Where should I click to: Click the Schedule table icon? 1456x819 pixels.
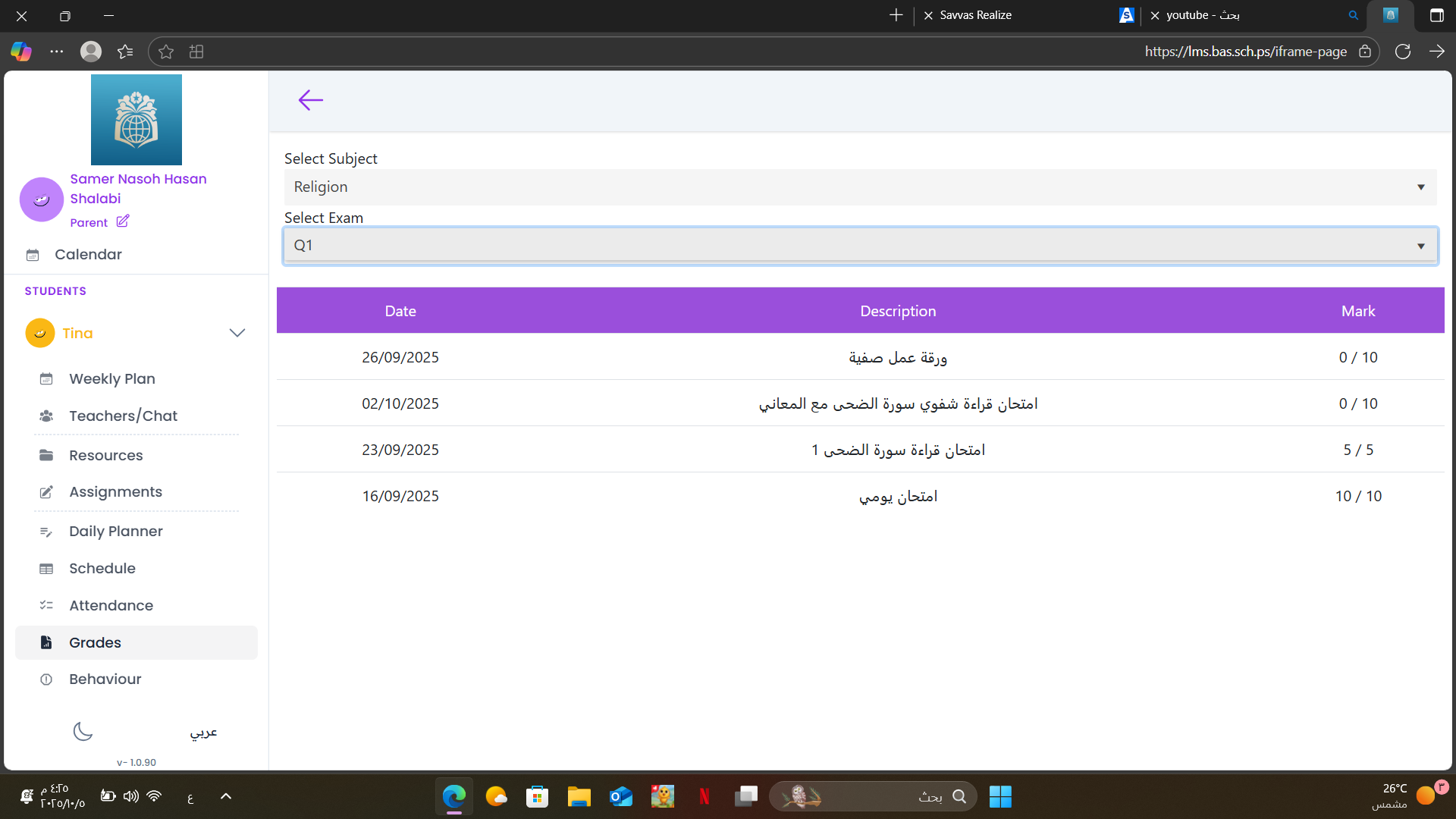click(x=46, y=569)
